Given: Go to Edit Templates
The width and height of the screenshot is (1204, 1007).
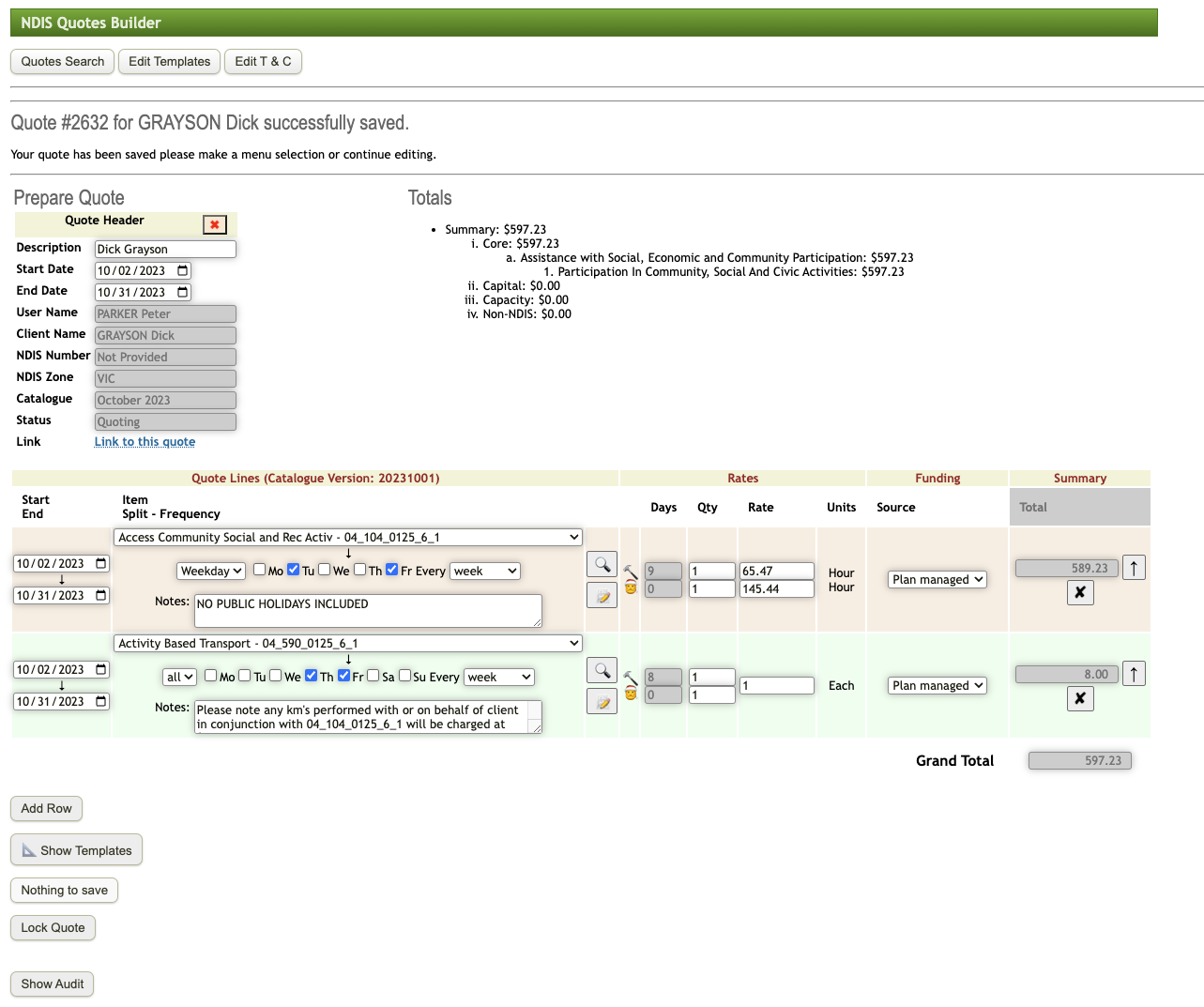Looking at the screenshot, I should [169, 62].
